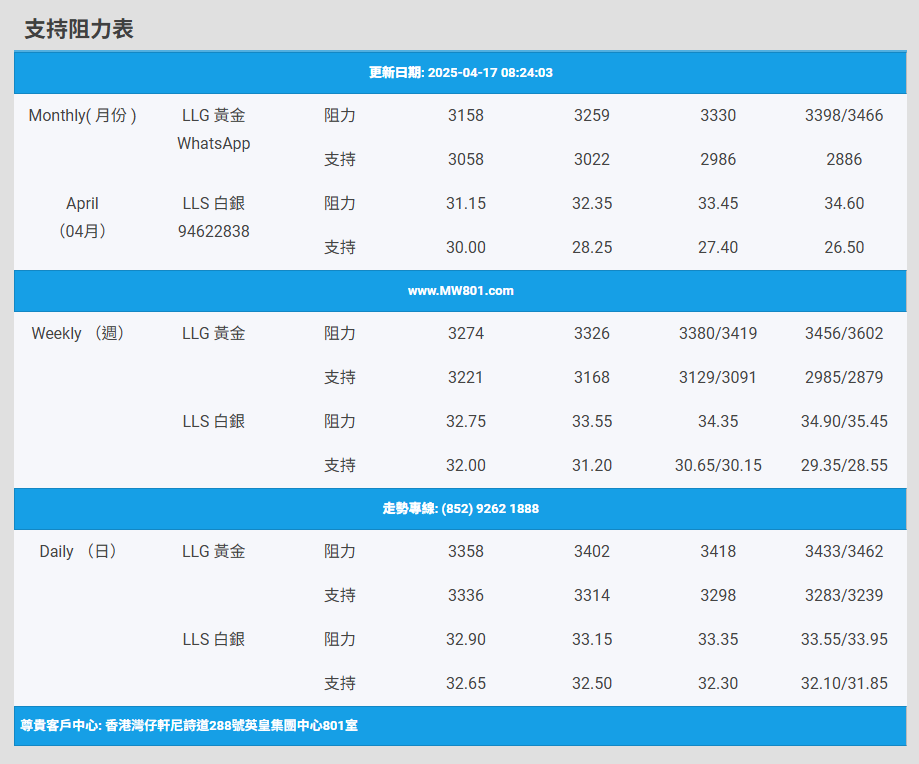919x764 pixels.
Task: Click daily silver support 32.65
Action: [466, 683]
